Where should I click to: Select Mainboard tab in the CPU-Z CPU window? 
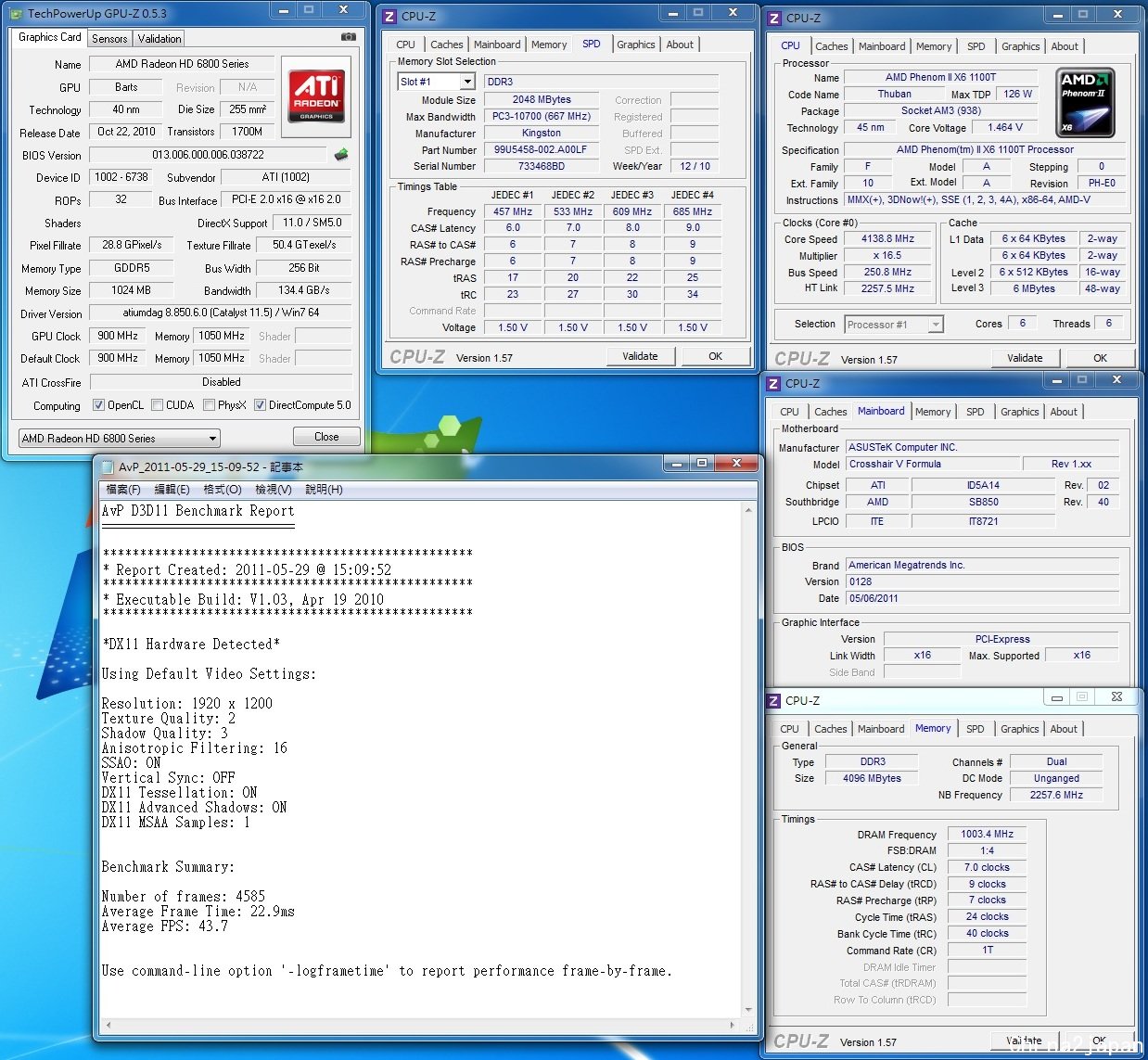pos(882,46)
